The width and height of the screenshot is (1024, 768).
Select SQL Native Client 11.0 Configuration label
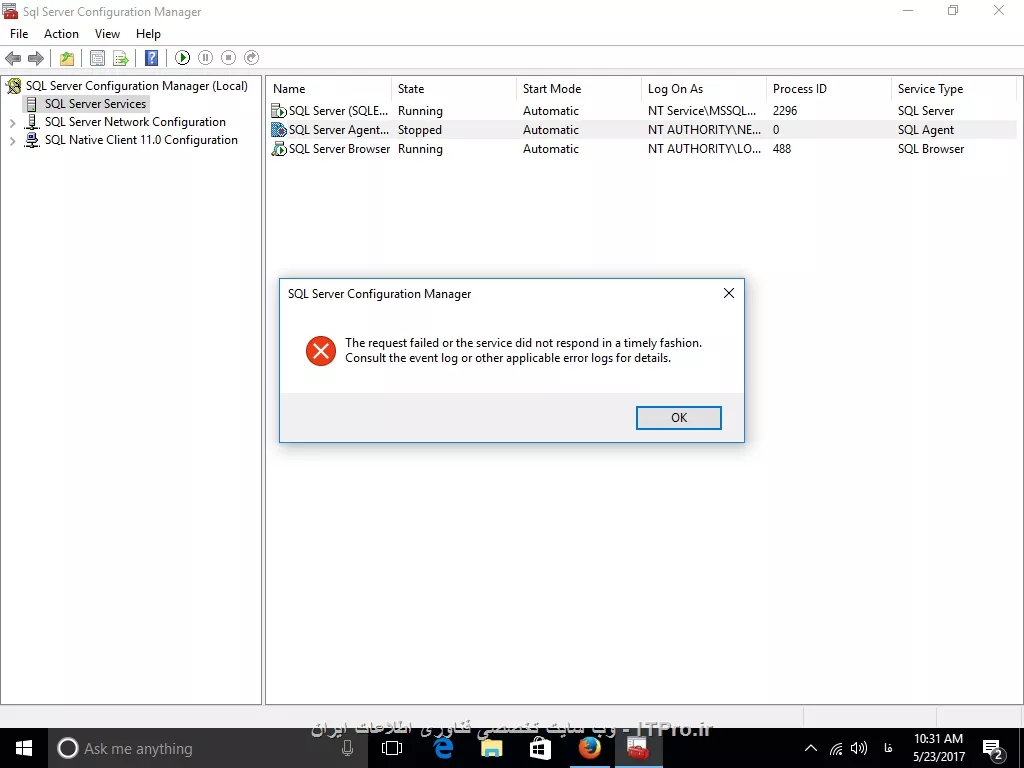click(x=141, y=140)
